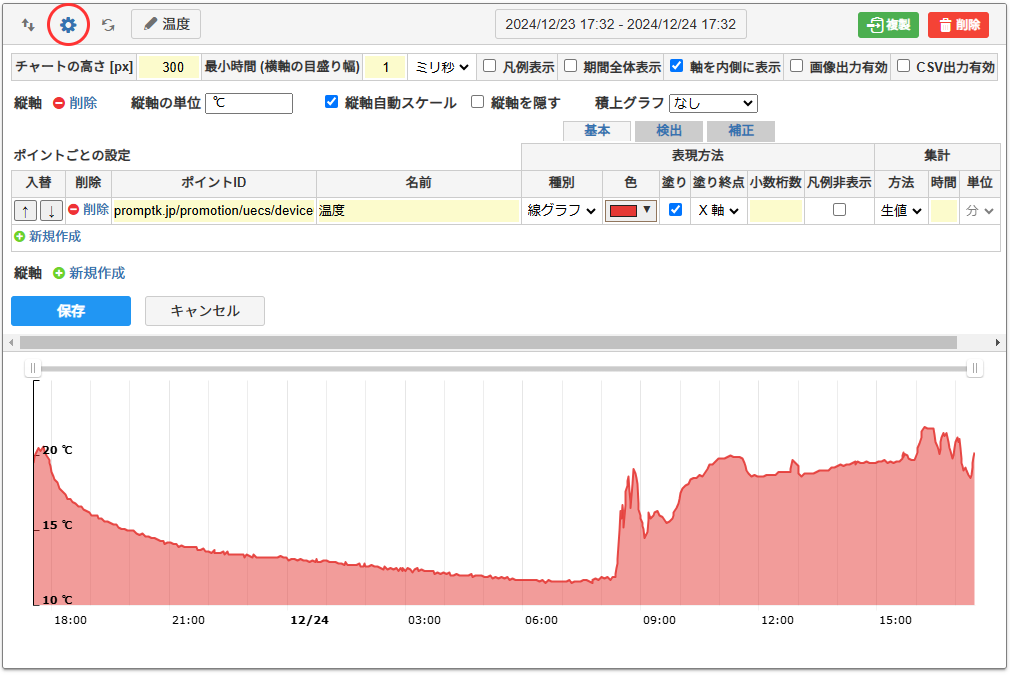The image size is (1011, 680).
Task: Add a new 縦軸 with 新規作成 link
Action: (89, 273)
